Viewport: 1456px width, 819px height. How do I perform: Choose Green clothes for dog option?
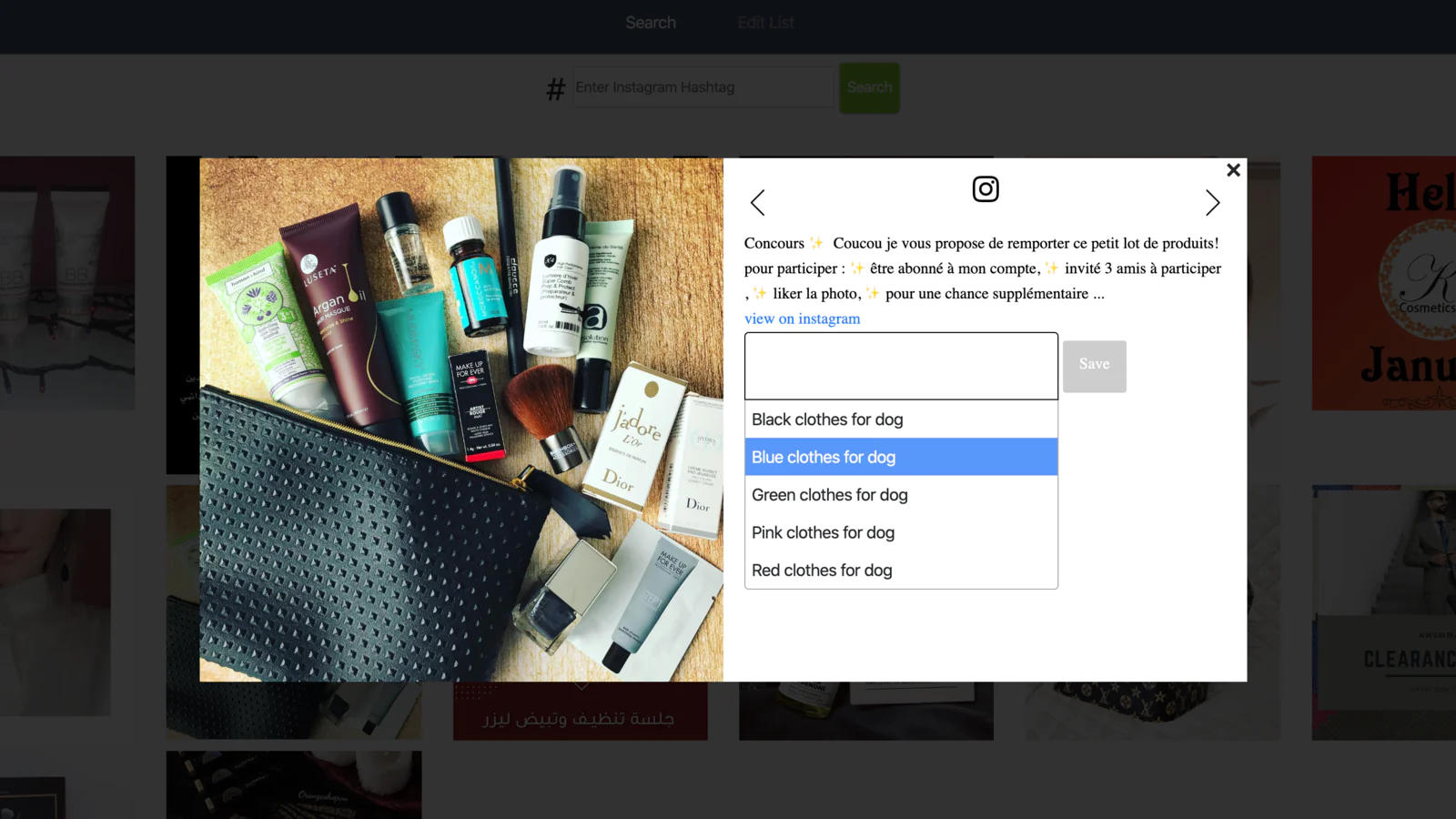[x=901, y=495]
